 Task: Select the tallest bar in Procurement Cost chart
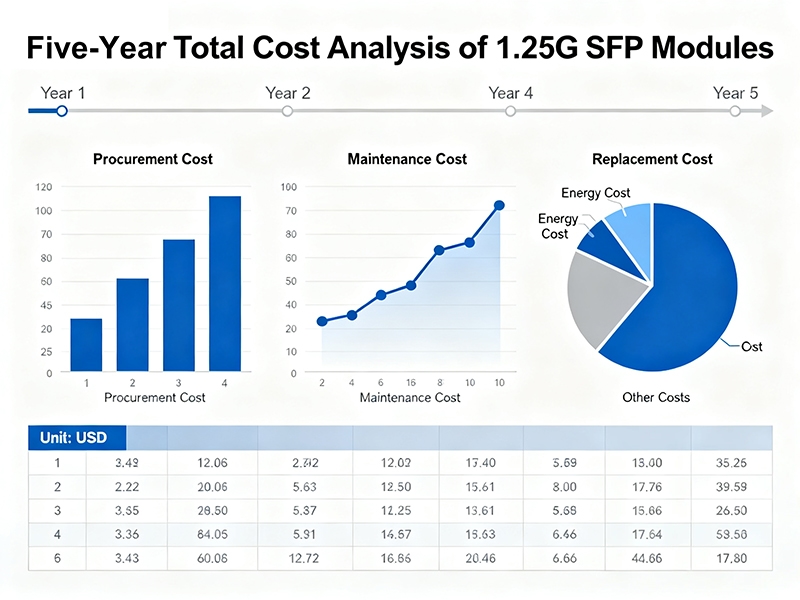tap(224, 283)
